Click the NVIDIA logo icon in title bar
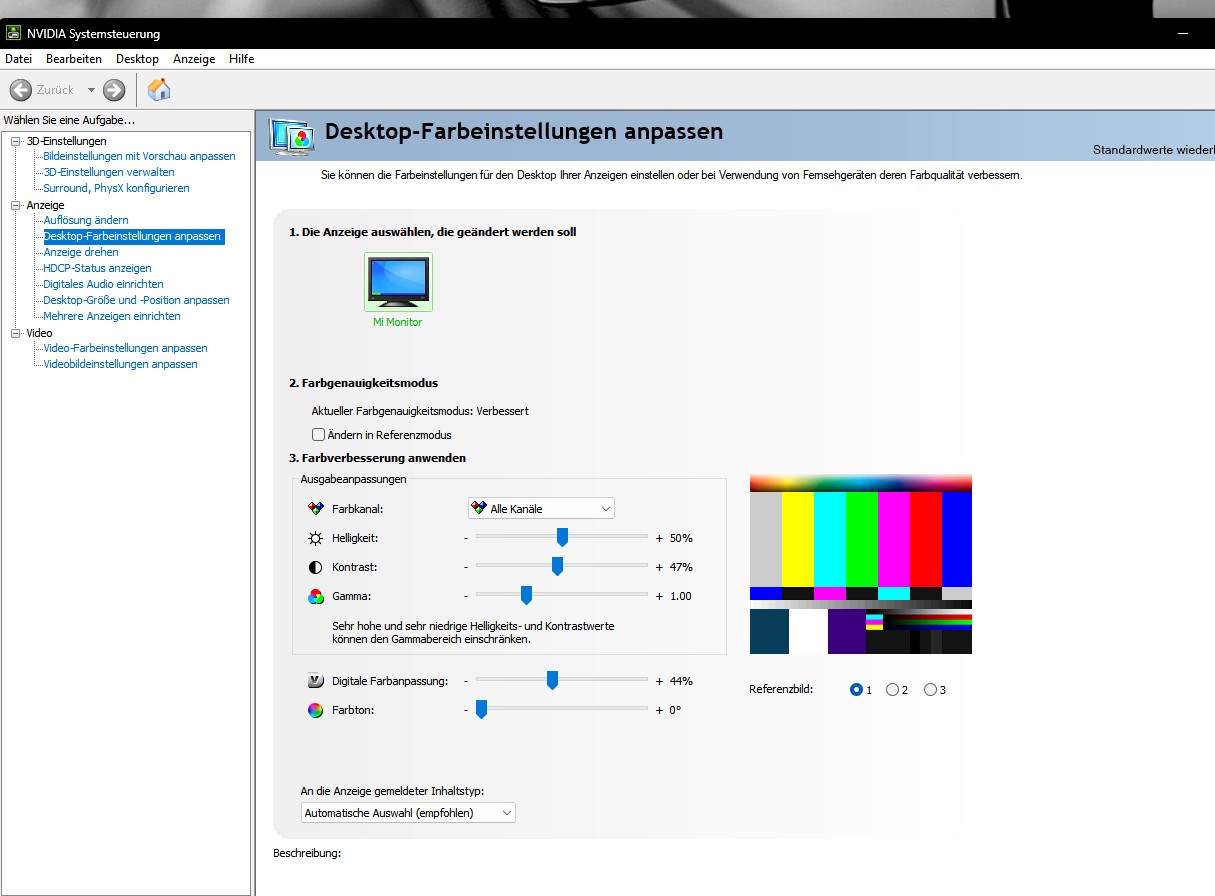Image resolution: width=1215 pixels, height=896 pixels. [14, 34]
